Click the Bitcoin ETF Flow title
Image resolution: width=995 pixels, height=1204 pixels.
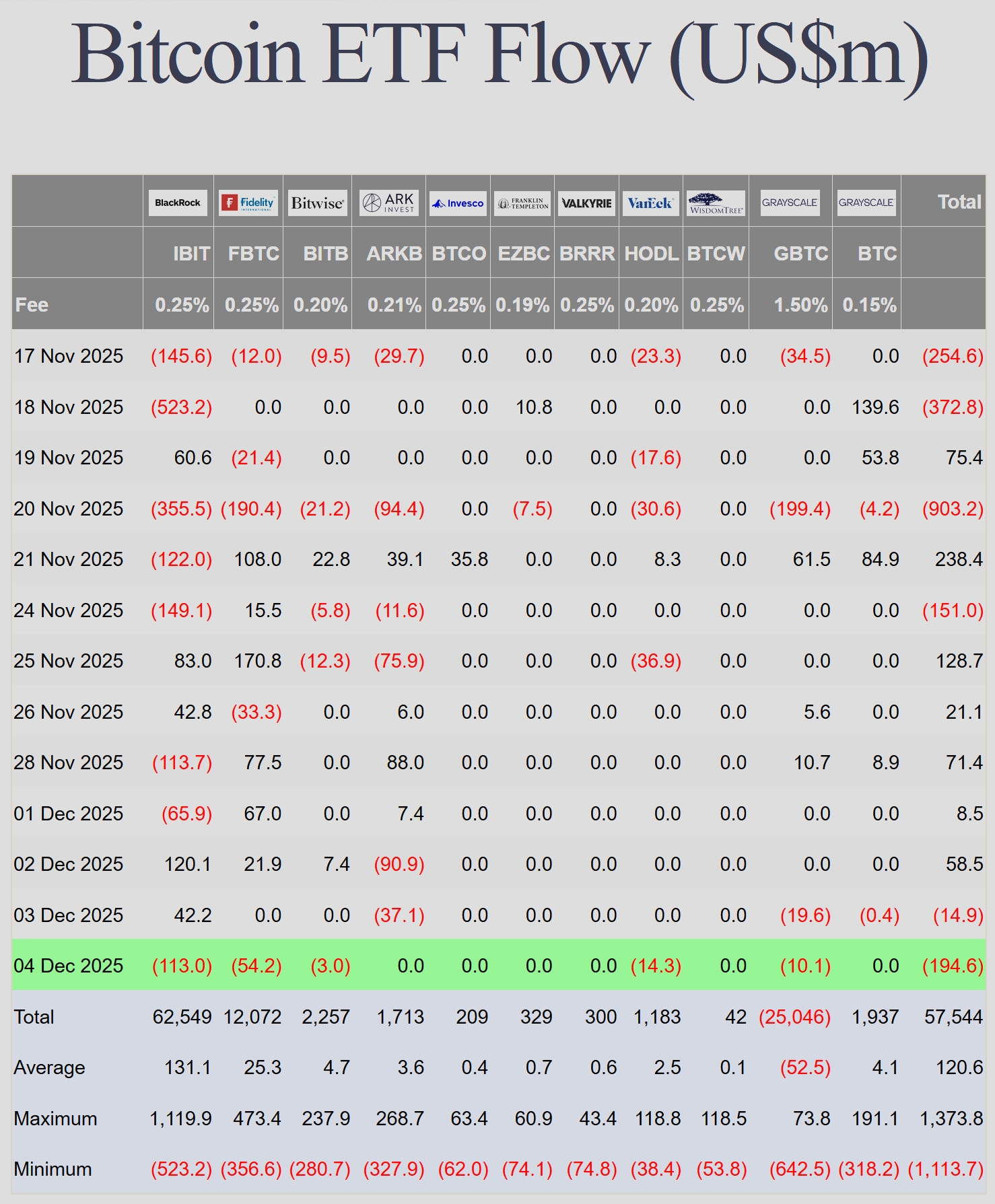click(x=498, y=55)
